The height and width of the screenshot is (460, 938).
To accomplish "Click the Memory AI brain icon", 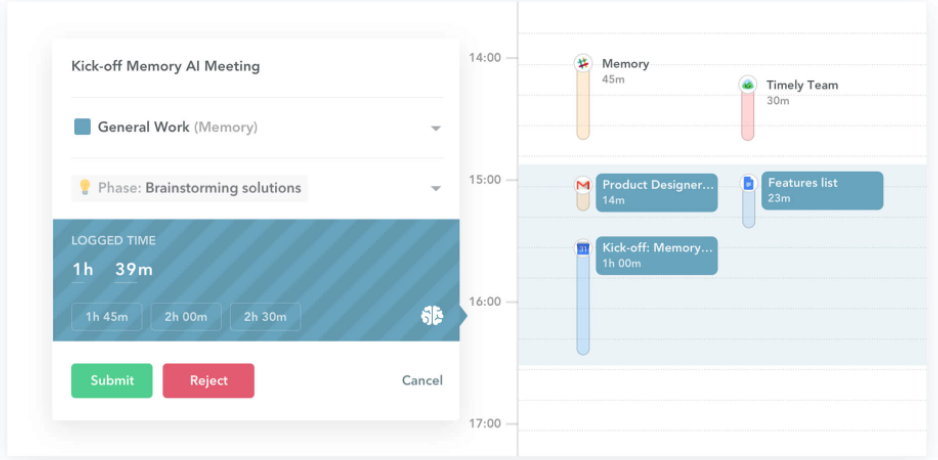I will (x=432, y=315).
